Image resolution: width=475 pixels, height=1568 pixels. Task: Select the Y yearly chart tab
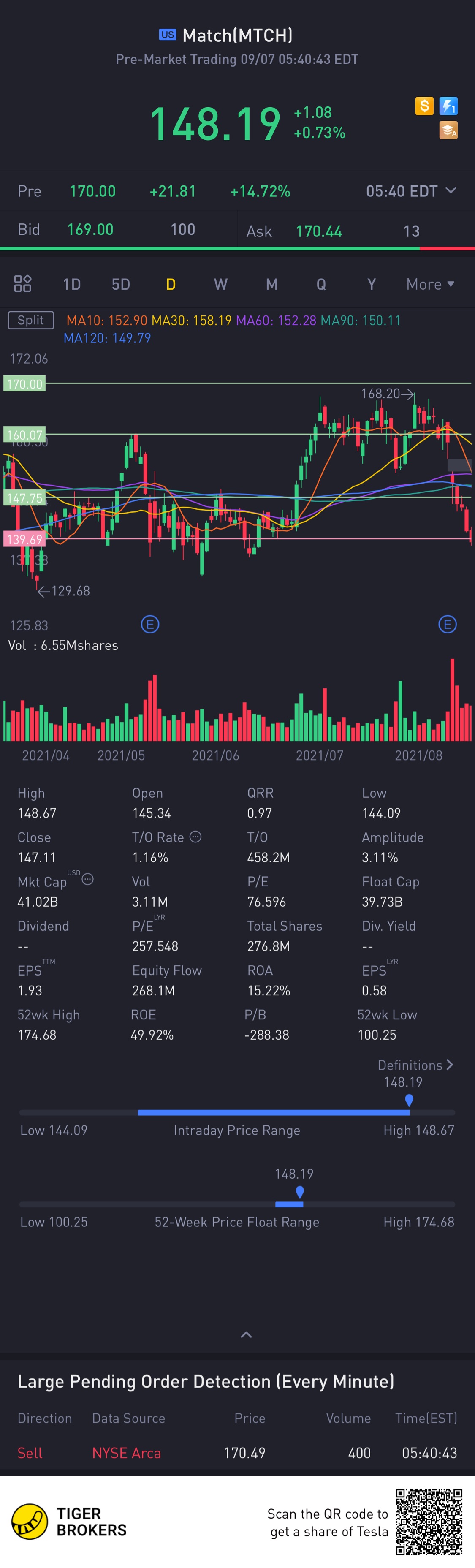(372, 284)
